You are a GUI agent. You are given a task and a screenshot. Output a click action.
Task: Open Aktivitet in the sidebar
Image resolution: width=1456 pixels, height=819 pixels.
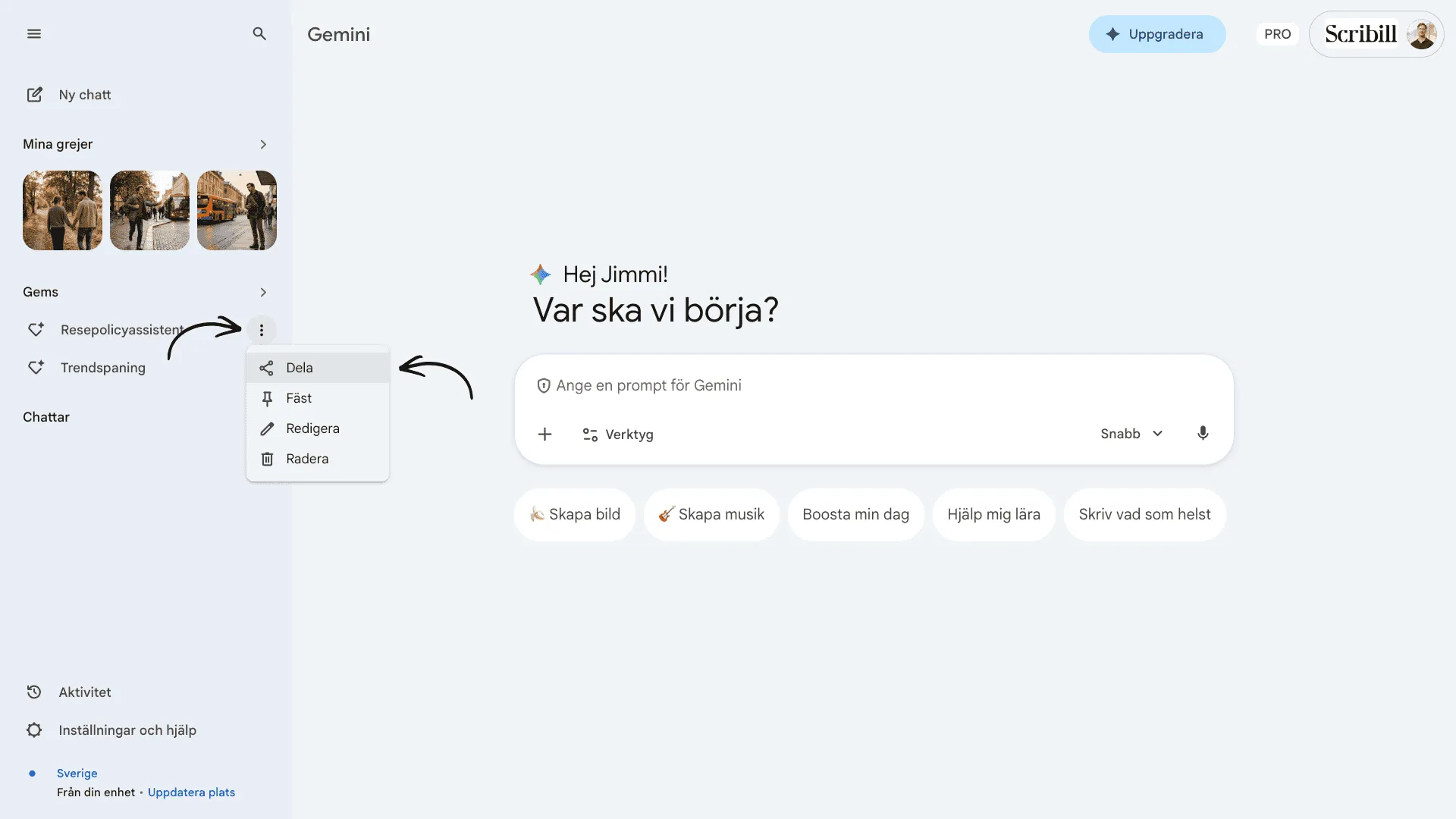(x=85, y=692)
